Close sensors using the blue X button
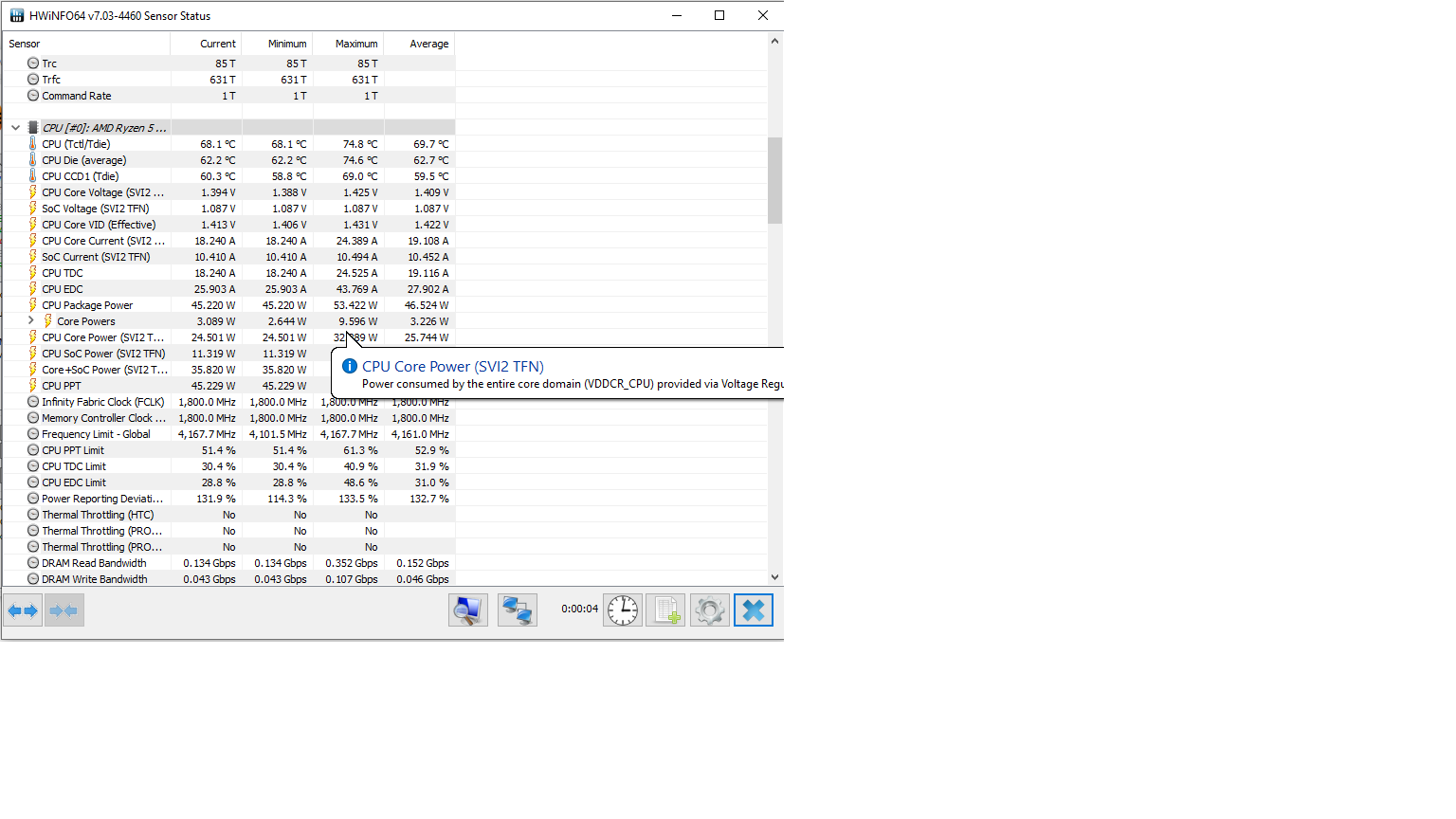This screenshot has height=819, width=1456. click(x=754, y=610)
